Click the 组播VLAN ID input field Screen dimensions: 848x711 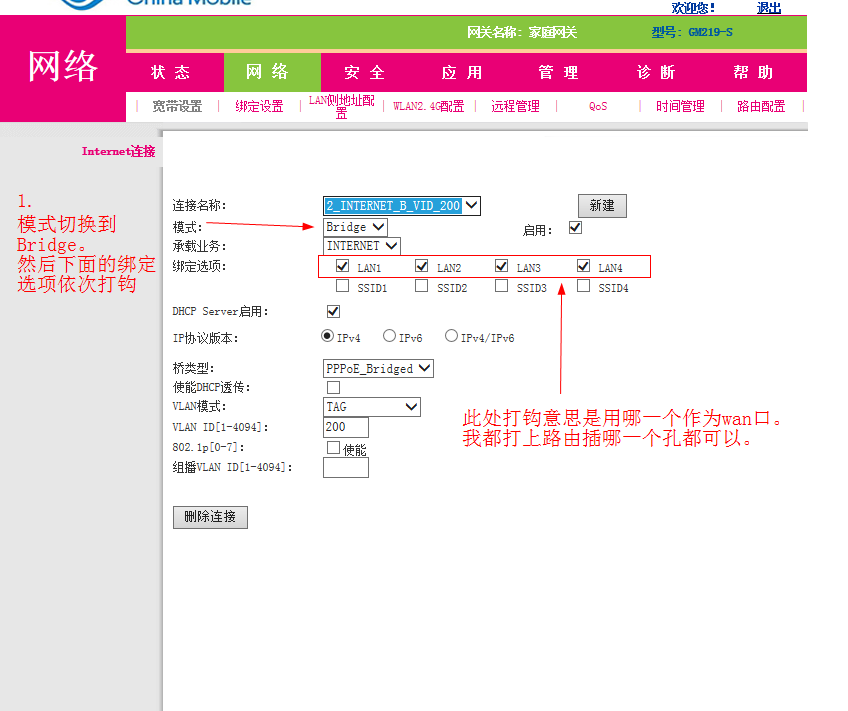346,468
